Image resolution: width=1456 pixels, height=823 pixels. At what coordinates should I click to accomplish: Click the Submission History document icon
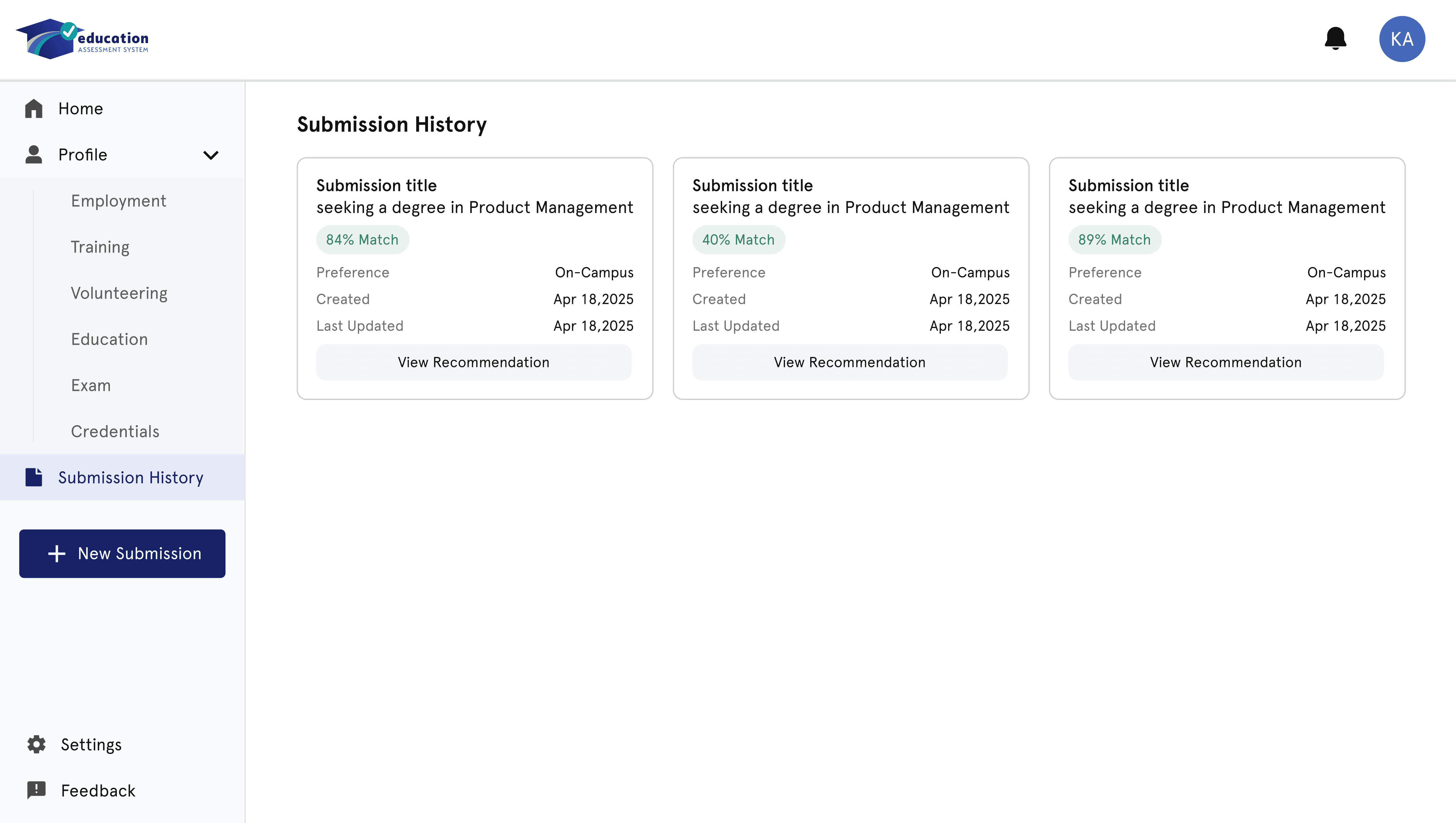[34, 477]
